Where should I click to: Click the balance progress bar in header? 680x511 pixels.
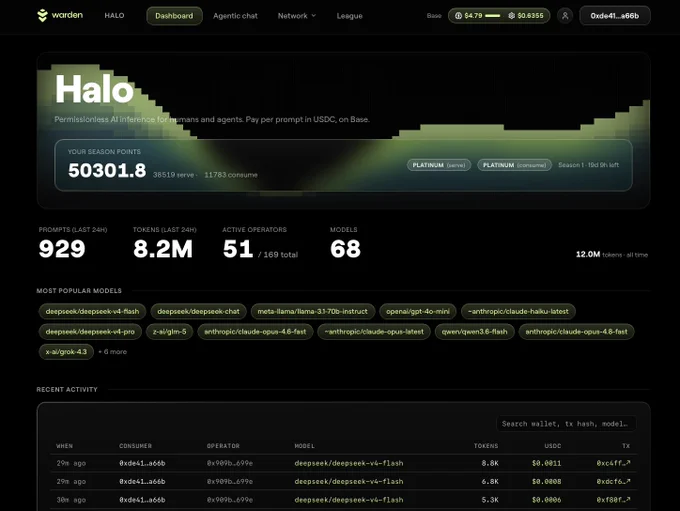pos(493,16)
